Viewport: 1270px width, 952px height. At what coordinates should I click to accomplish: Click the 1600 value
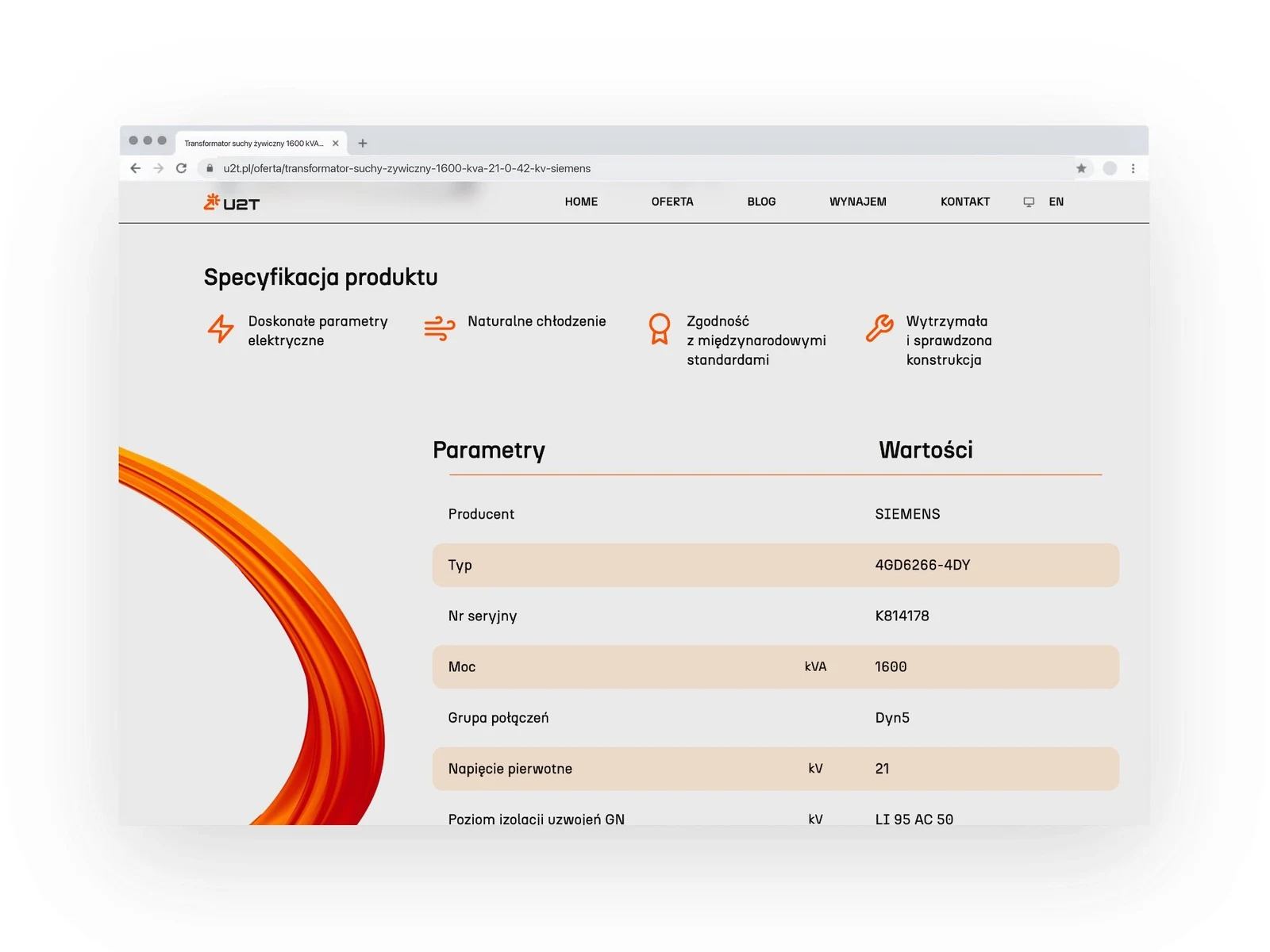tap(891, 666)
